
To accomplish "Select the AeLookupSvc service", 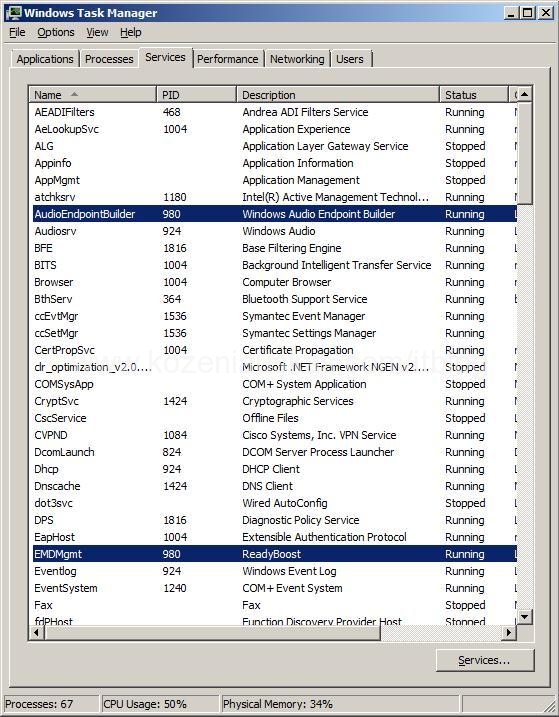I will (x=274, y=129).
